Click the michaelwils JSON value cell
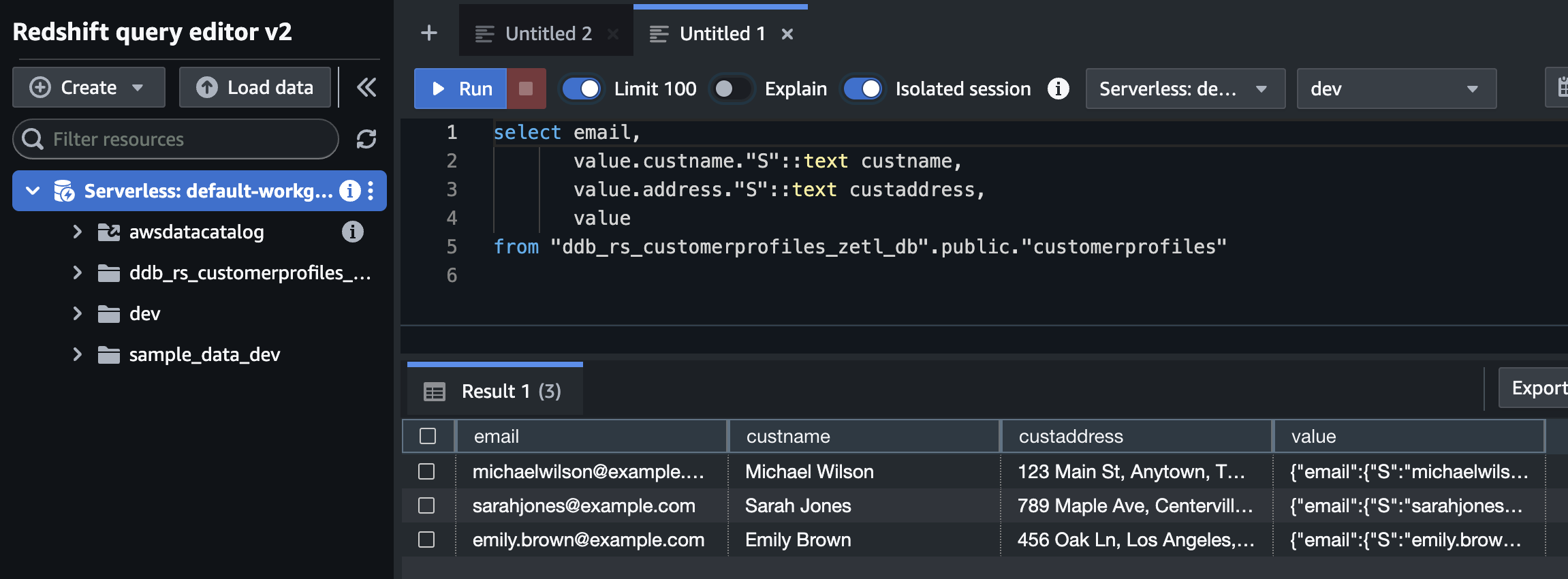Viewport: 1568px width, 579px height. click(1409, 471)
